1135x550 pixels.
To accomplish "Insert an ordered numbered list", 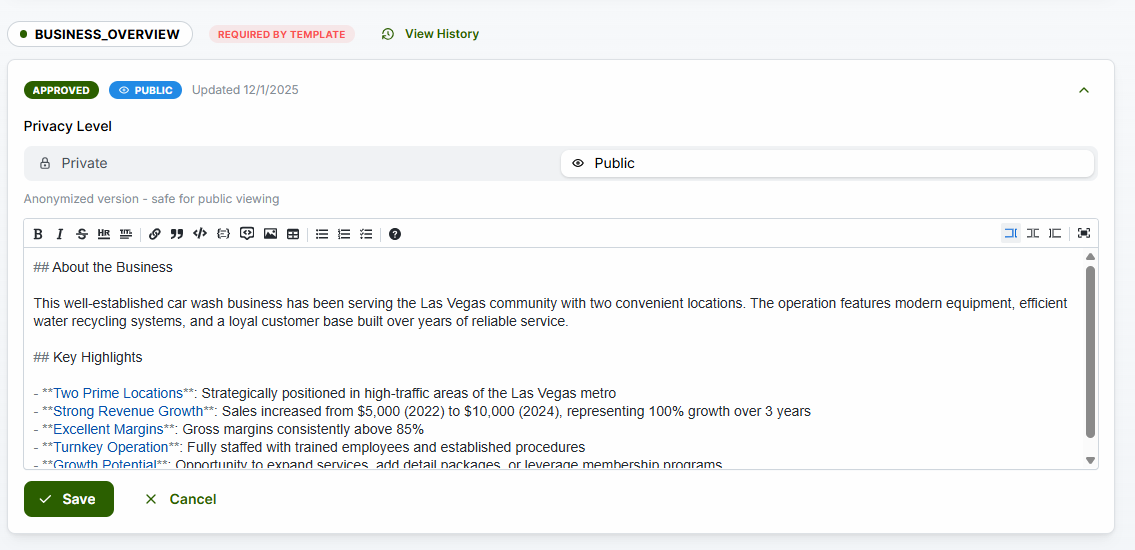I will click(345, 234).
